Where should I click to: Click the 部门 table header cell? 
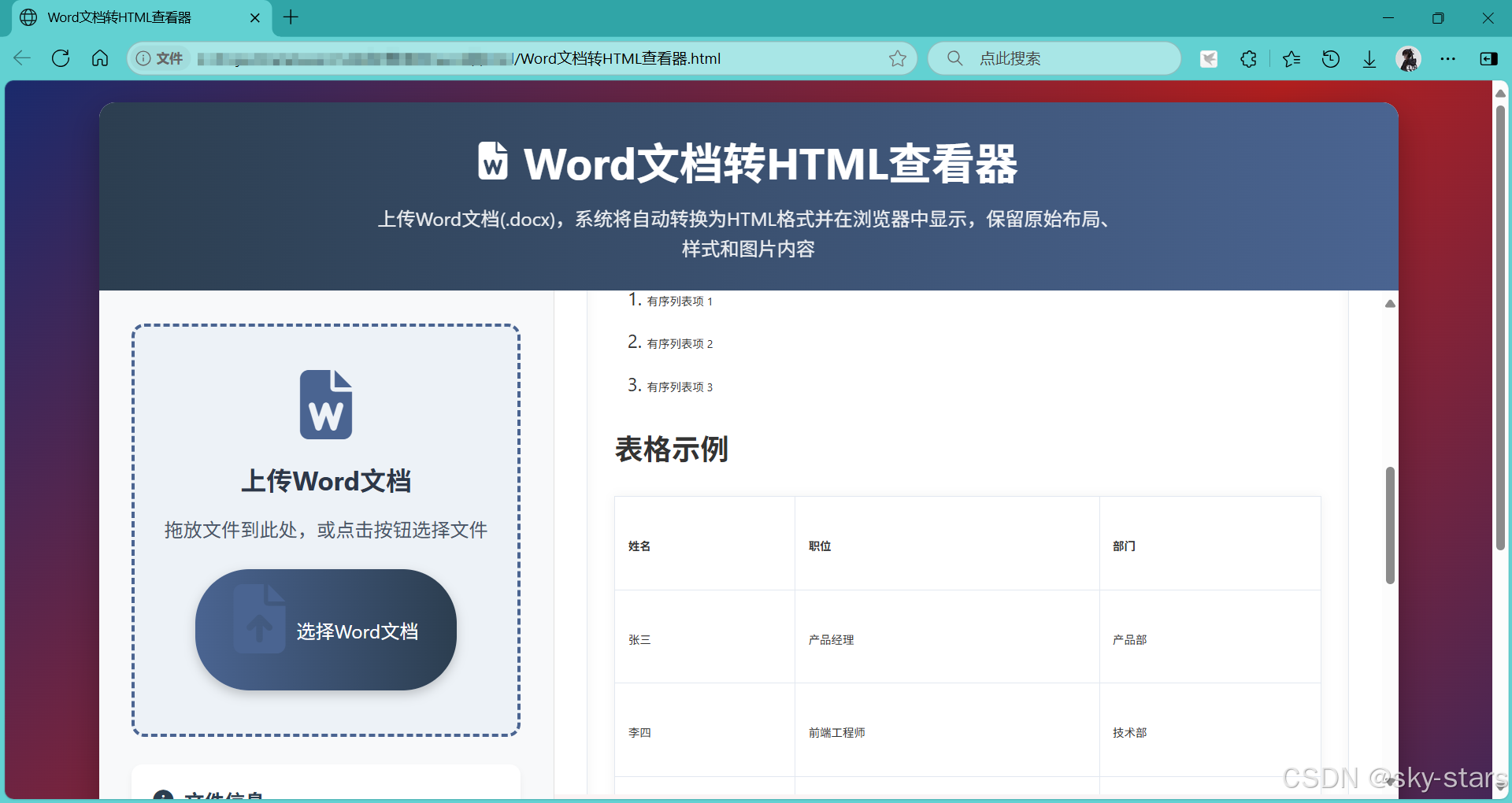[1210, 543]
